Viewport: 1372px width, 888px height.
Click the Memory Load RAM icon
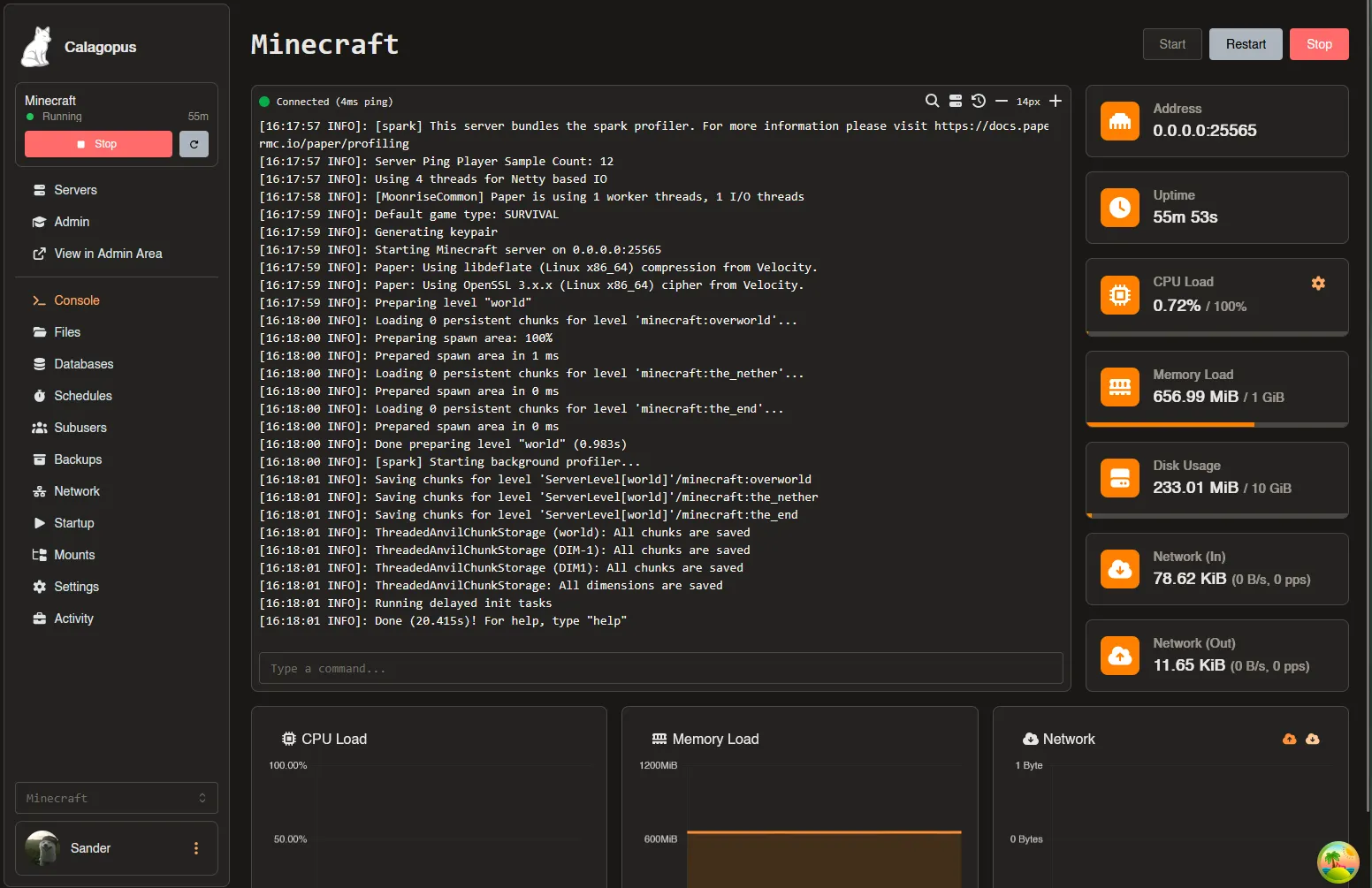click(x=1120, y=387)
